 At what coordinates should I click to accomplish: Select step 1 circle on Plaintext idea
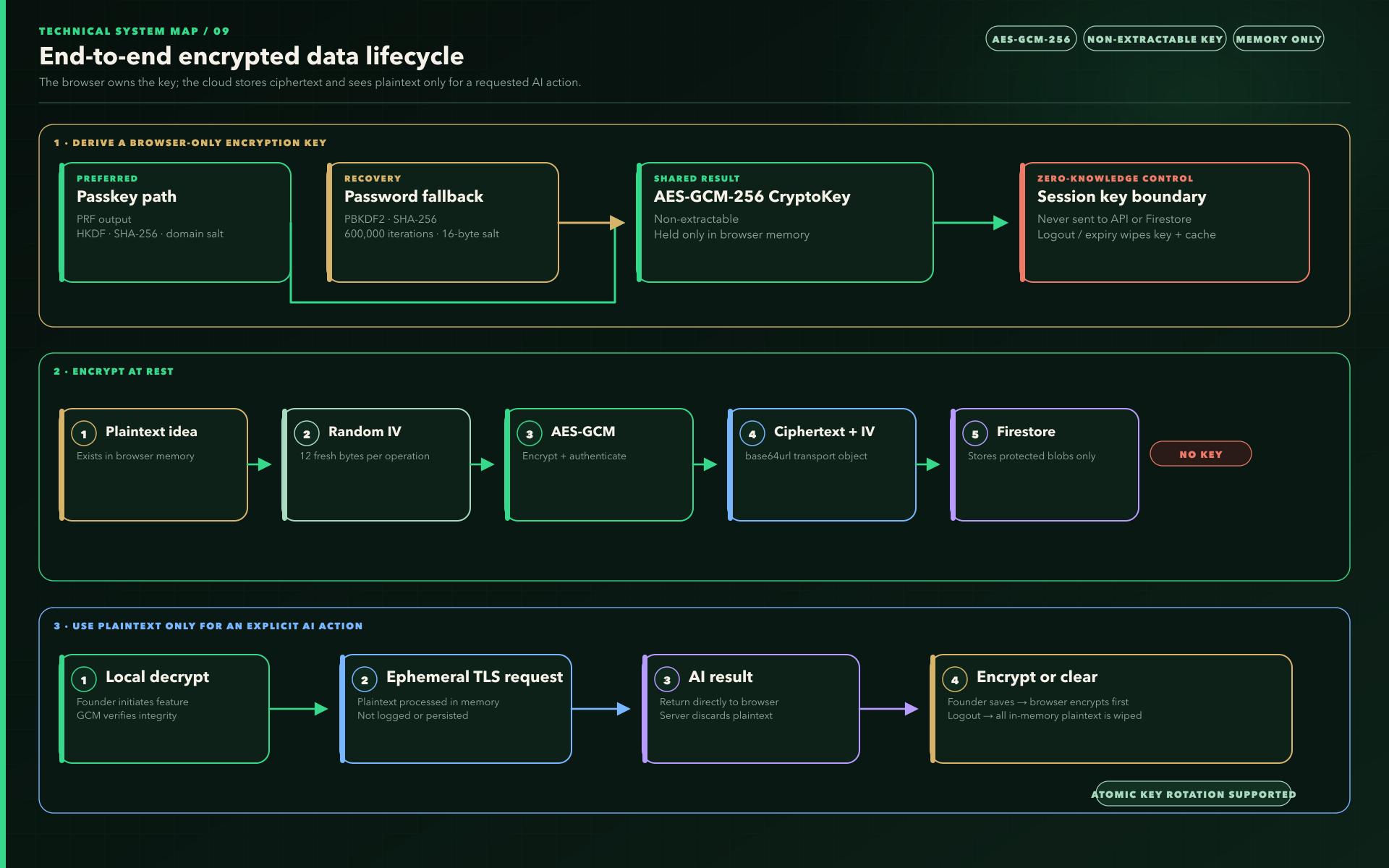click(84, 434)
